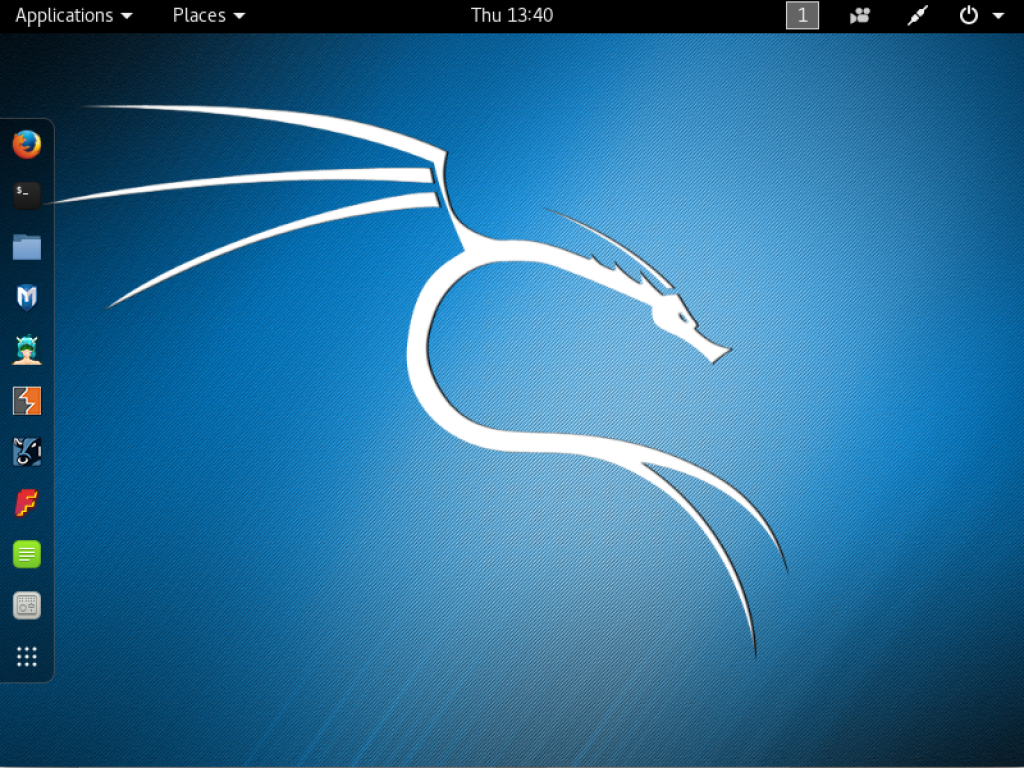Click the pen-shaped tray icon

tap(917, 15)
